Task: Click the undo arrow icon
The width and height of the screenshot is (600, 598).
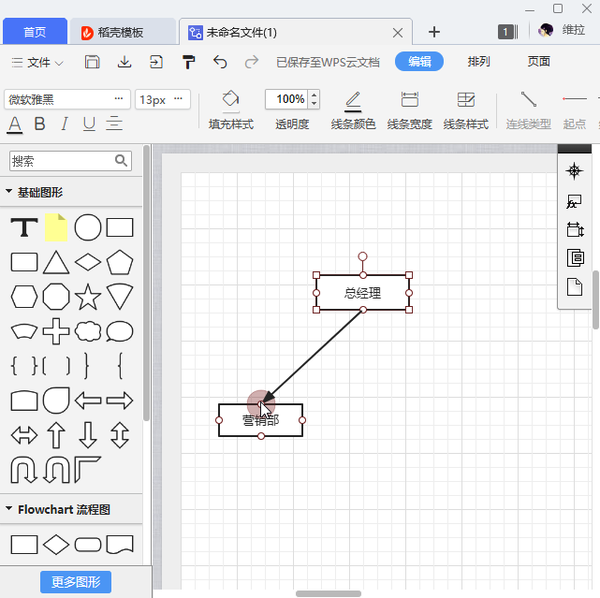Action: (220, 62)
